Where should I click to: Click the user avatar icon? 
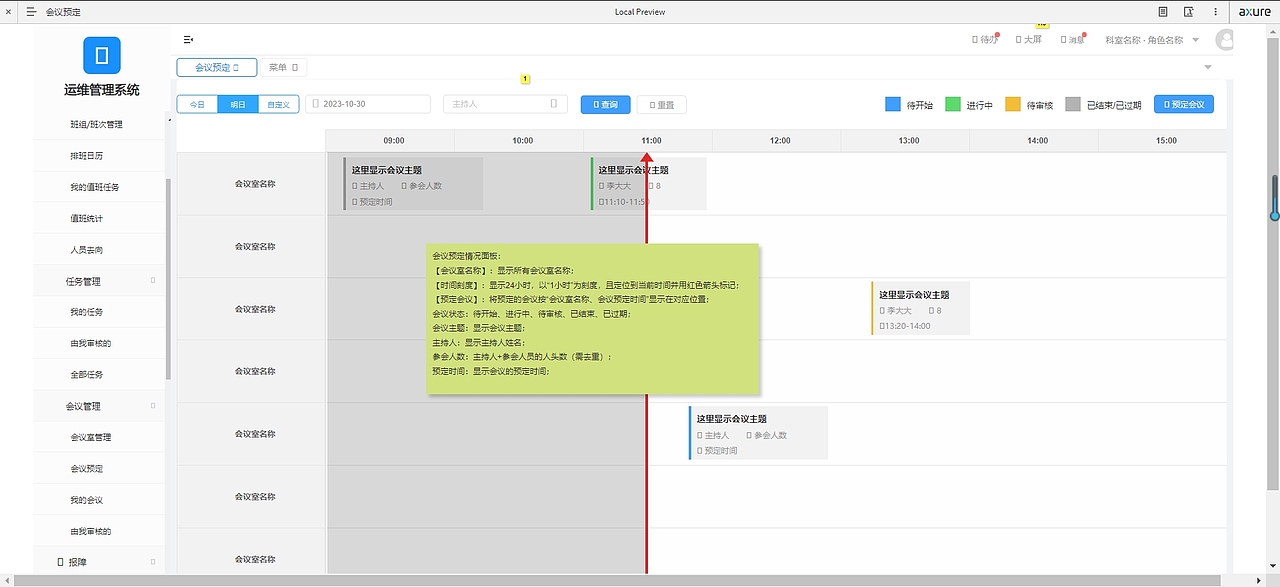pos(1224,40)
